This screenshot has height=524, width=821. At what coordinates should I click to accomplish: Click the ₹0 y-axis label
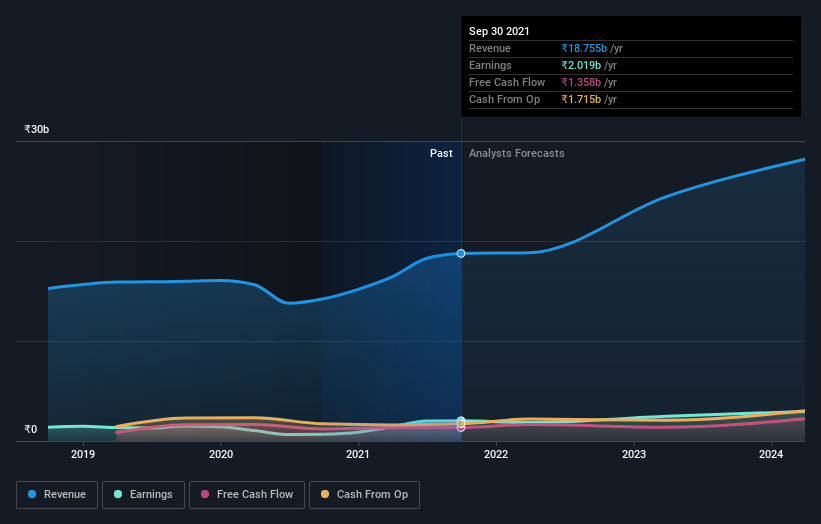31,429
